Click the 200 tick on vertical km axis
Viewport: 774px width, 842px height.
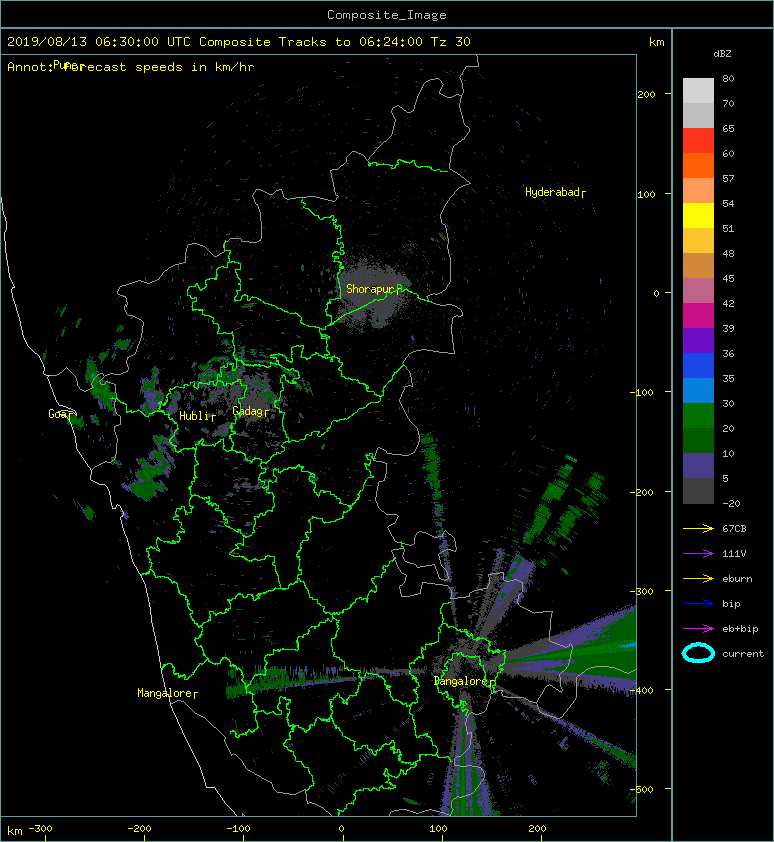coord(646,95)
